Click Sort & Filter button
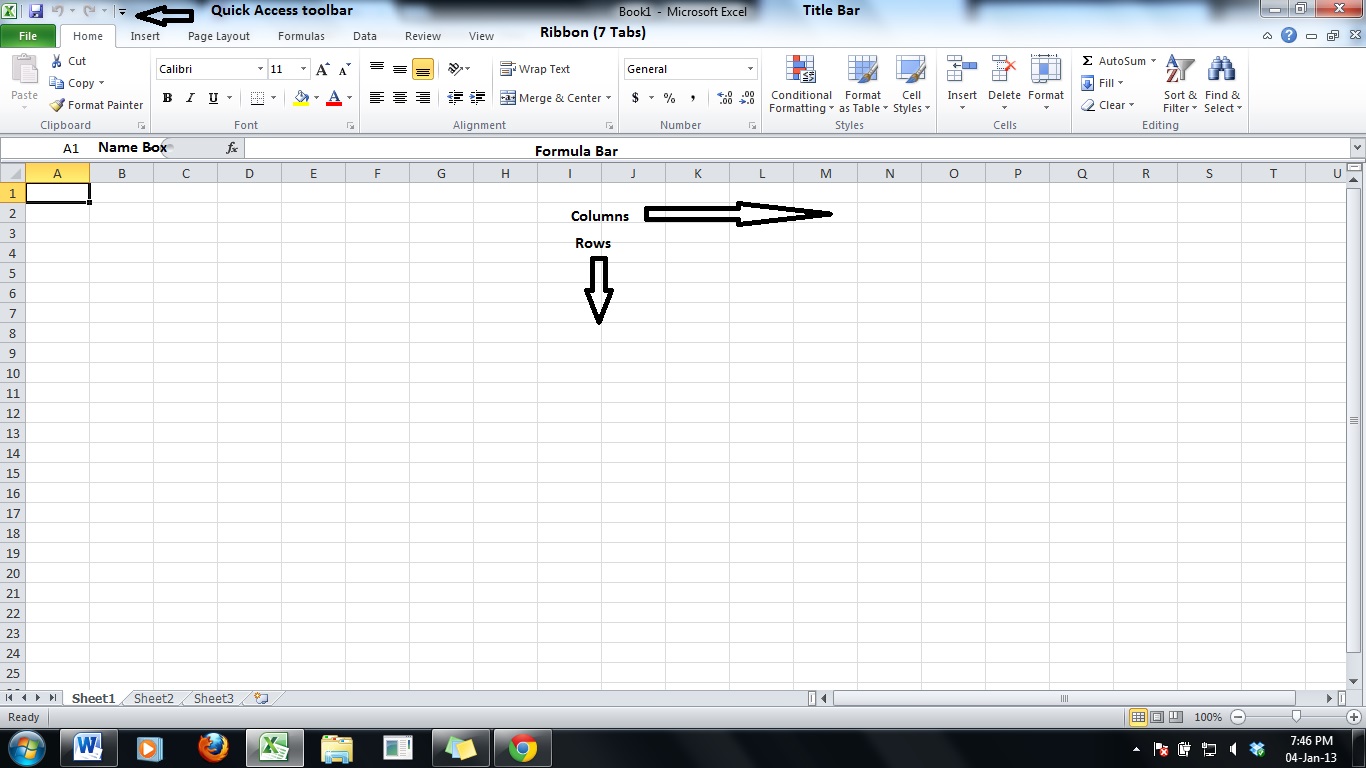This screenshot has height=768, width=1366. (x=1180, y=84)
